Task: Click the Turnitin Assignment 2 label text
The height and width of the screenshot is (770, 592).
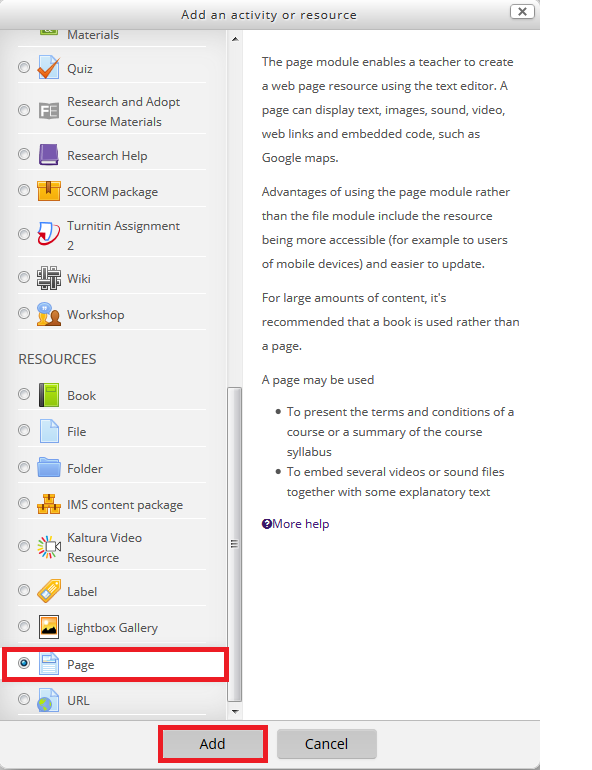Action: pos(124,235)
